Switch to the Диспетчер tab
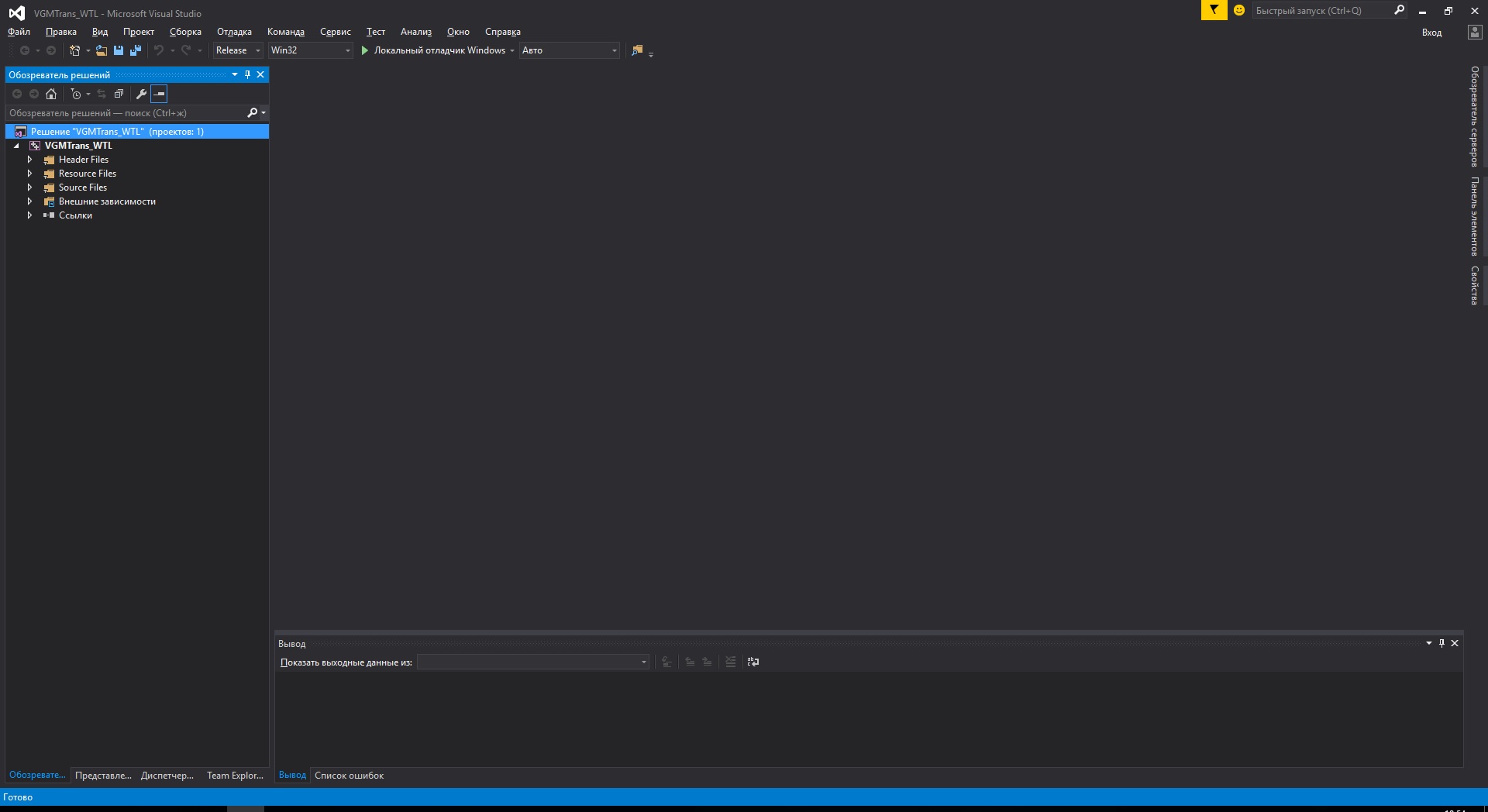This screenshot has width=1488, height=812. click(x=167, y=776)
